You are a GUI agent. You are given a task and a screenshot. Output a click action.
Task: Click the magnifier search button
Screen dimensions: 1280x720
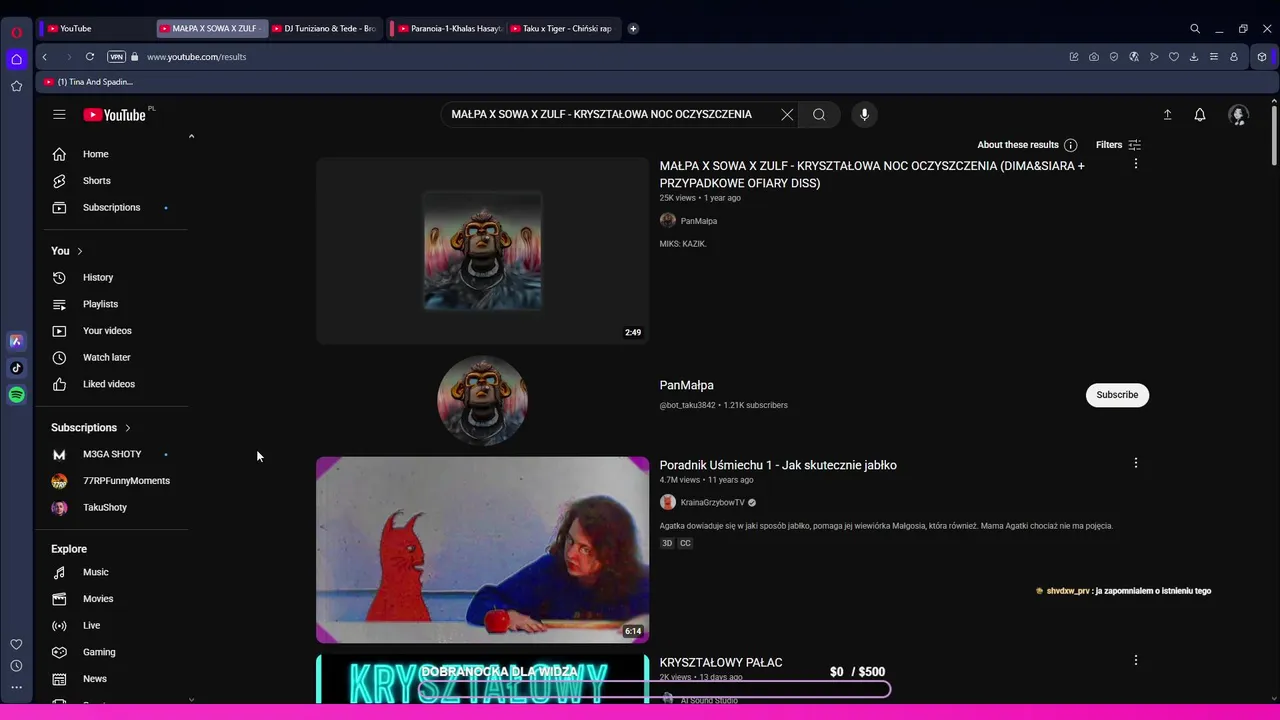coord(819,114)
